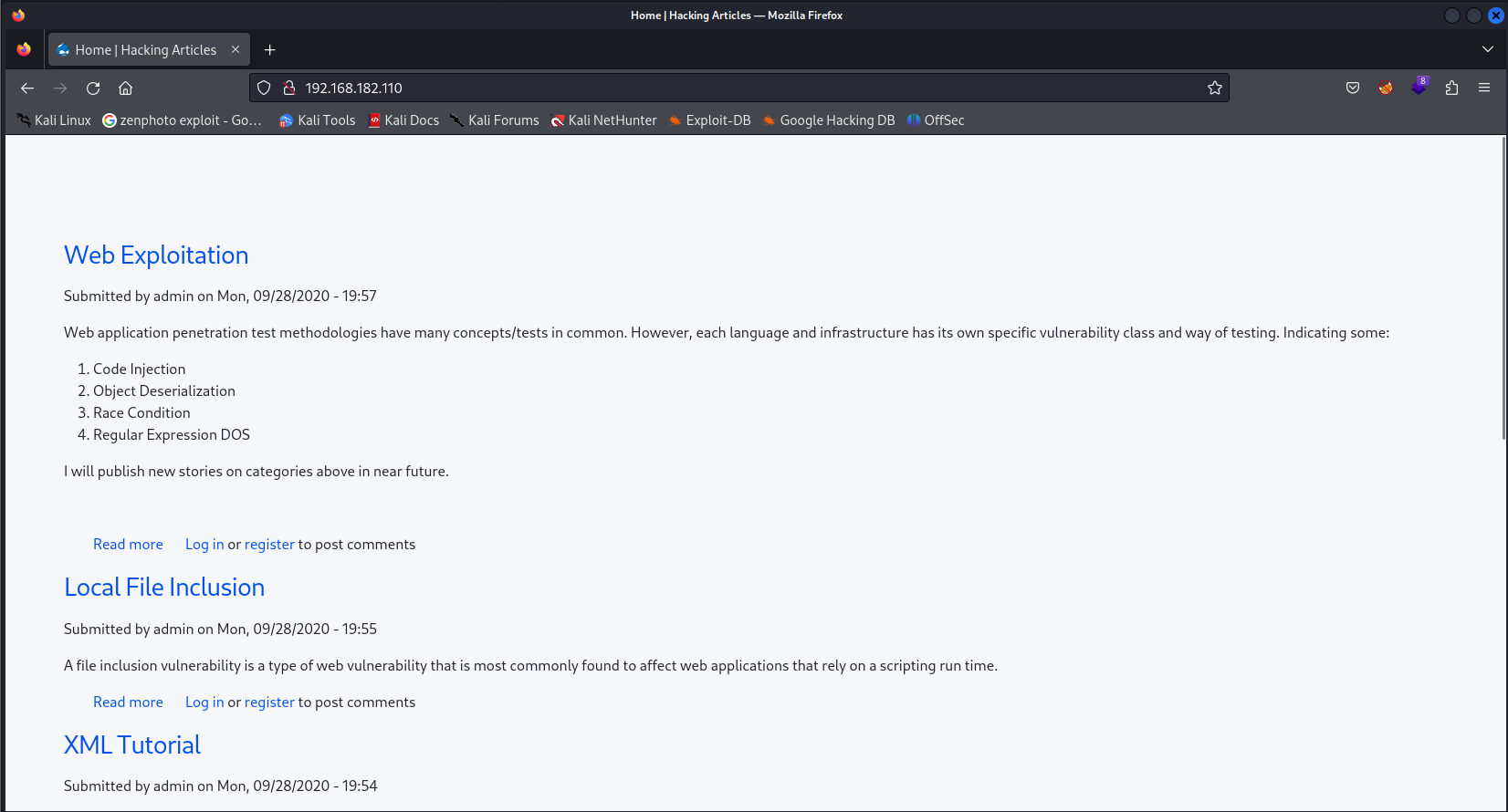Open the Exploit-DB bookmark
Screen dimensions: 1508x812
tap(709, 120)
